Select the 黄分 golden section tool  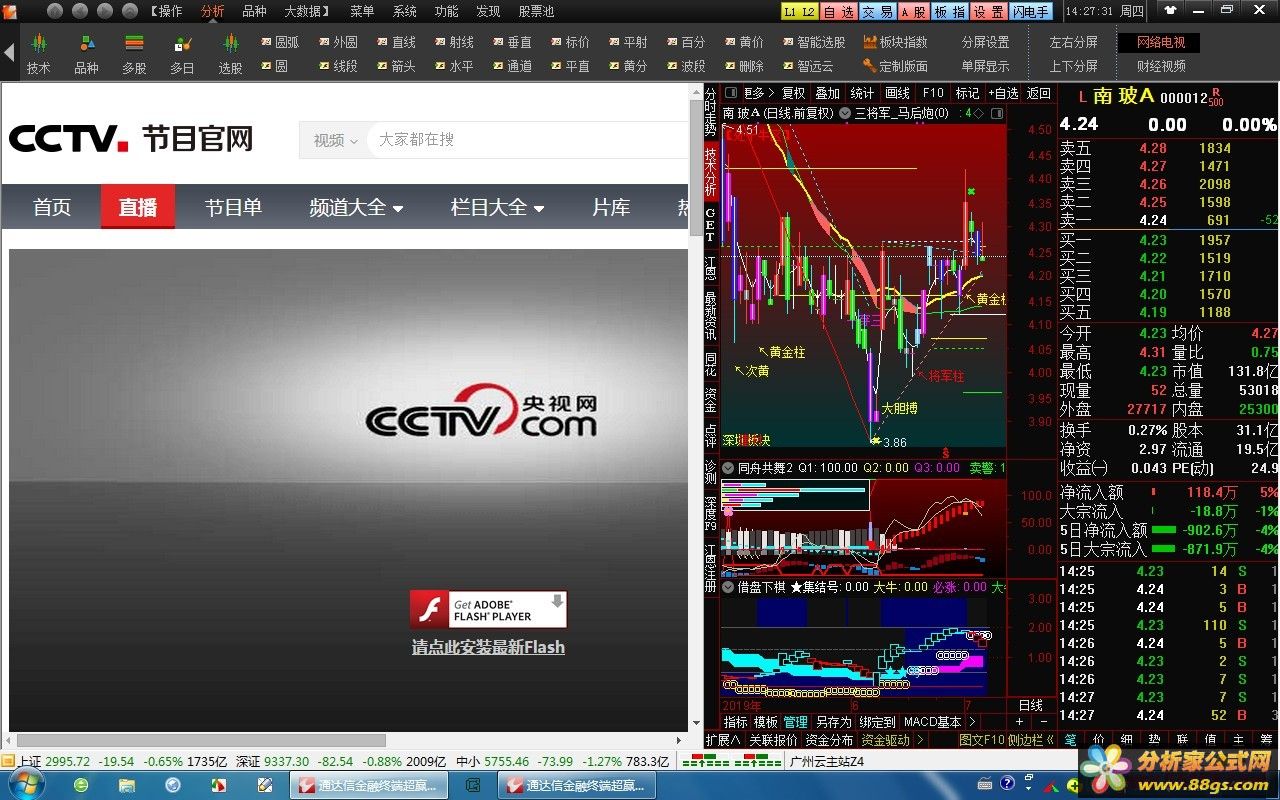coord(628,66)
